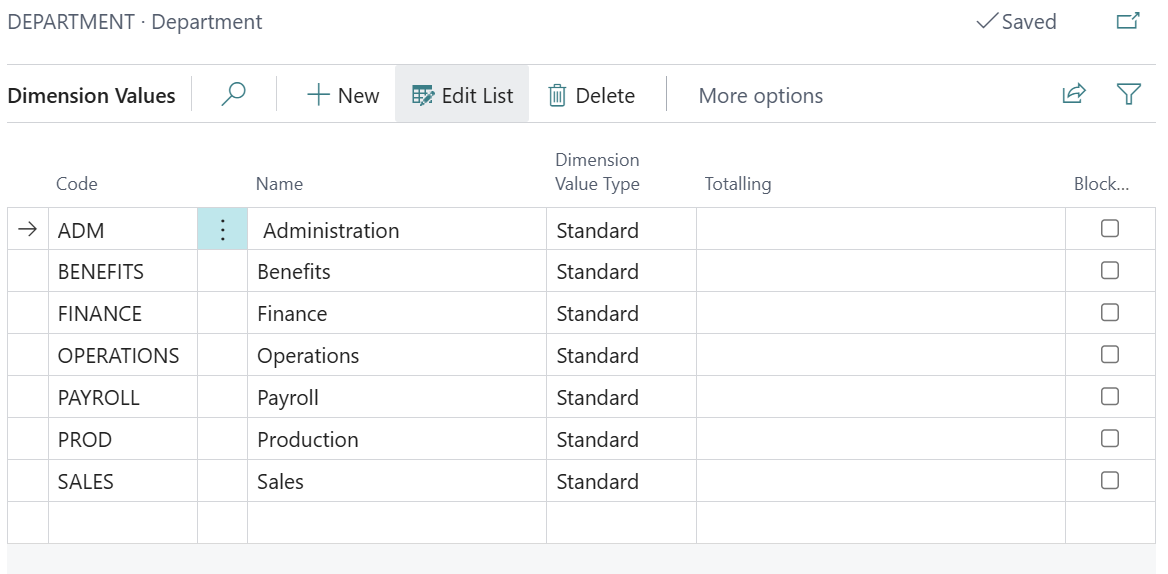Image resolution: width=1168 pixels, height=574 pixels.
Task: Check Blocked for PAYROLL row
Action: coord(1110,395)
